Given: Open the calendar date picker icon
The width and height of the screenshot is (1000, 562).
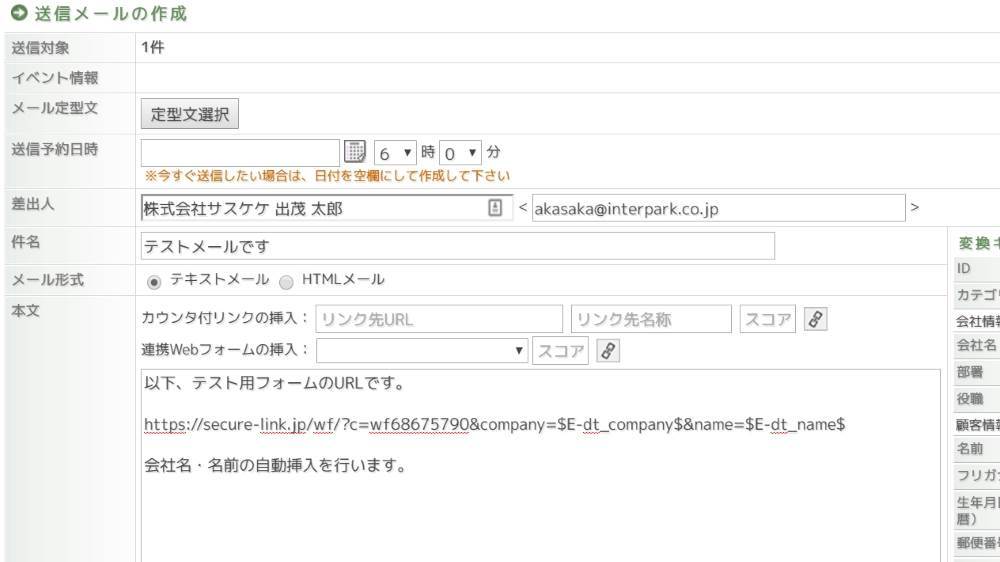Looking at the screenshot, I should coord(355,152).
